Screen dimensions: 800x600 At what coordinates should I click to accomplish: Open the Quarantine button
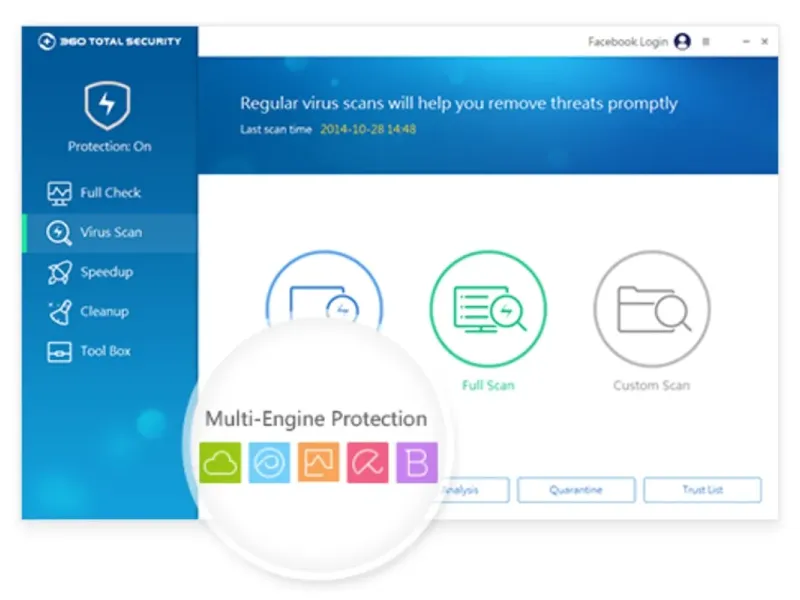click(x=576, y=490)
